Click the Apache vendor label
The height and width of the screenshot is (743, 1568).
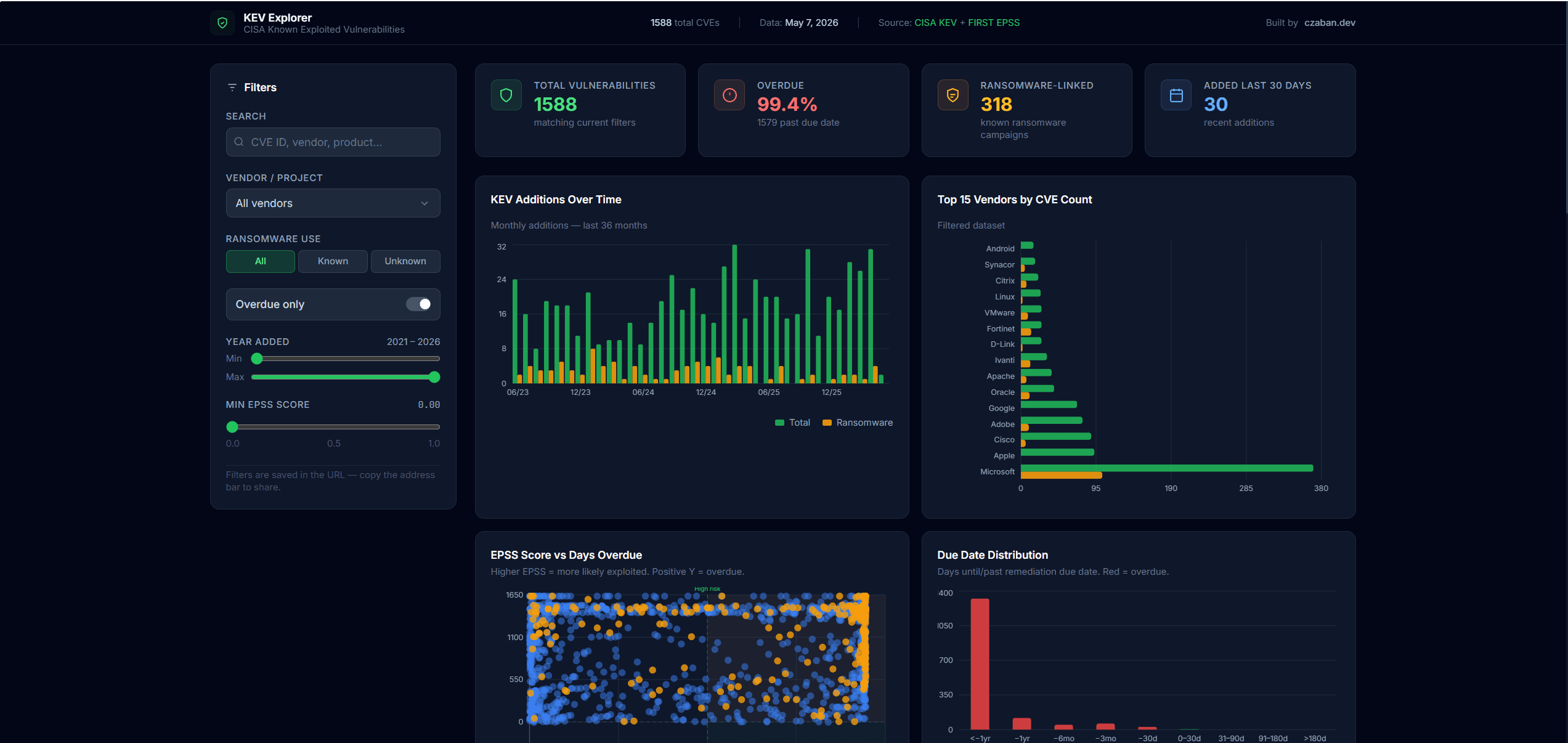[1001, 376]
